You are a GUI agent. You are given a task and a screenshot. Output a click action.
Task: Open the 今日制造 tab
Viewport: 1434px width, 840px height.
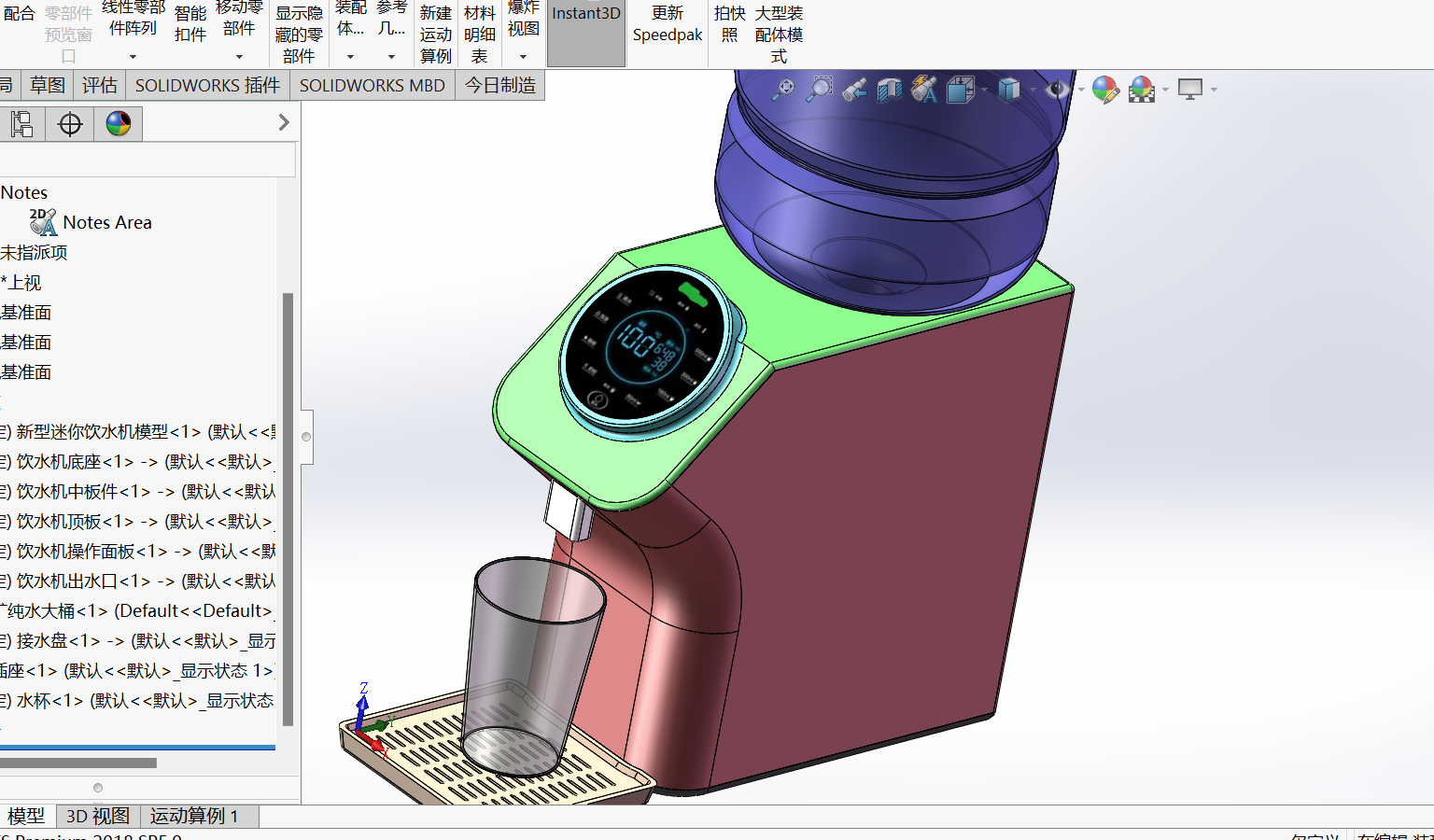coord(500,85)
